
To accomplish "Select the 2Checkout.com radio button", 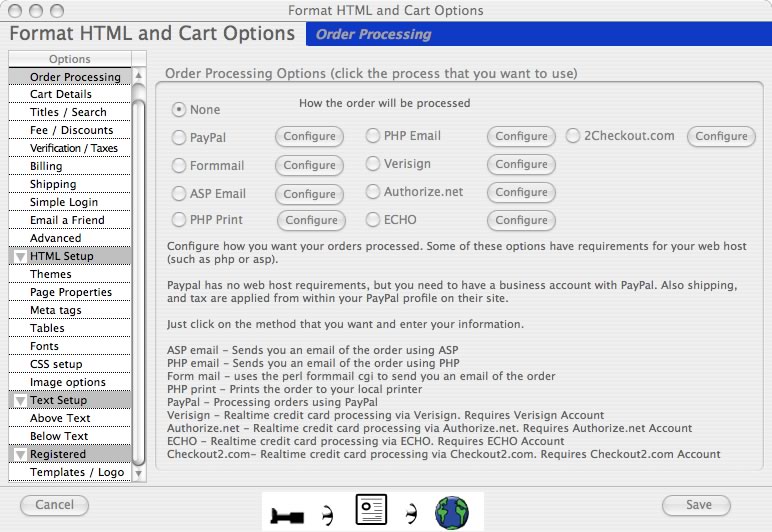I will point(573,135).
